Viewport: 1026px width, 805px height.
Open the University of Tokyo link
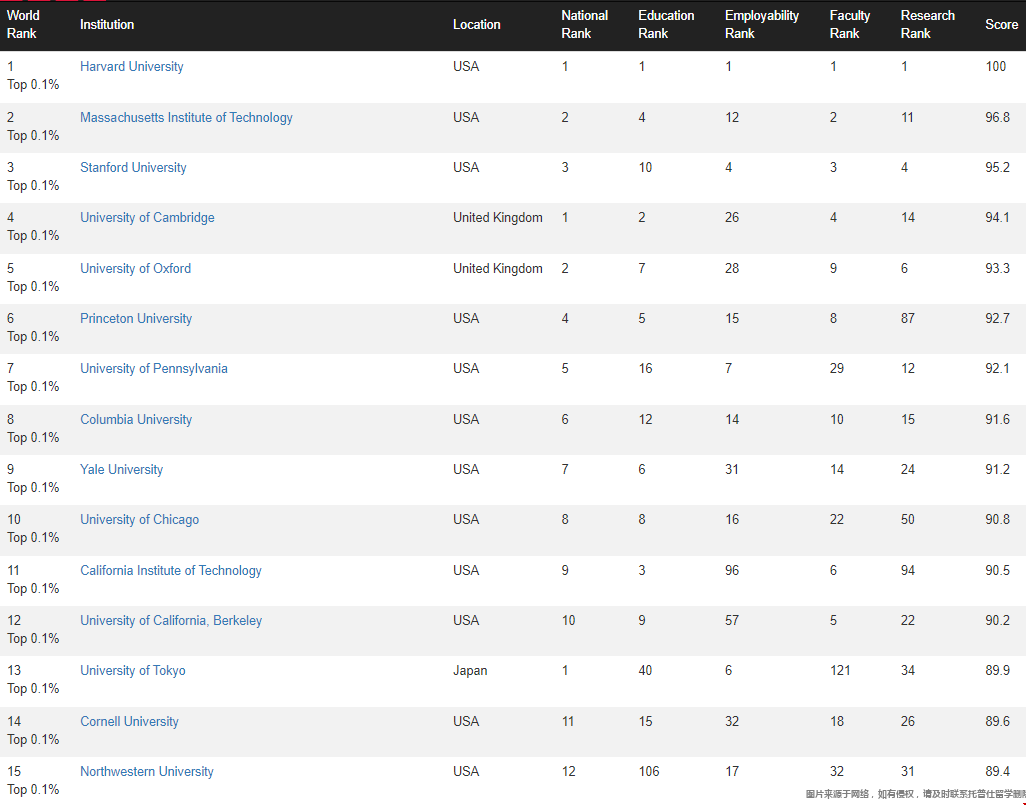[x=132, y=671]
